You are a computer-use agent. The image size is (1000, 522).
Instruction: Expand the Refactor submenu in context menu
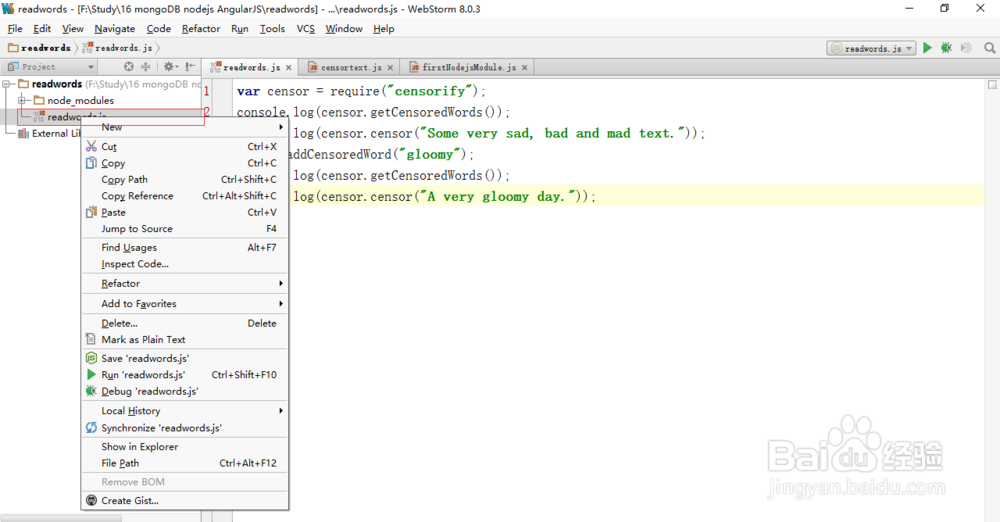pos(185,283)
